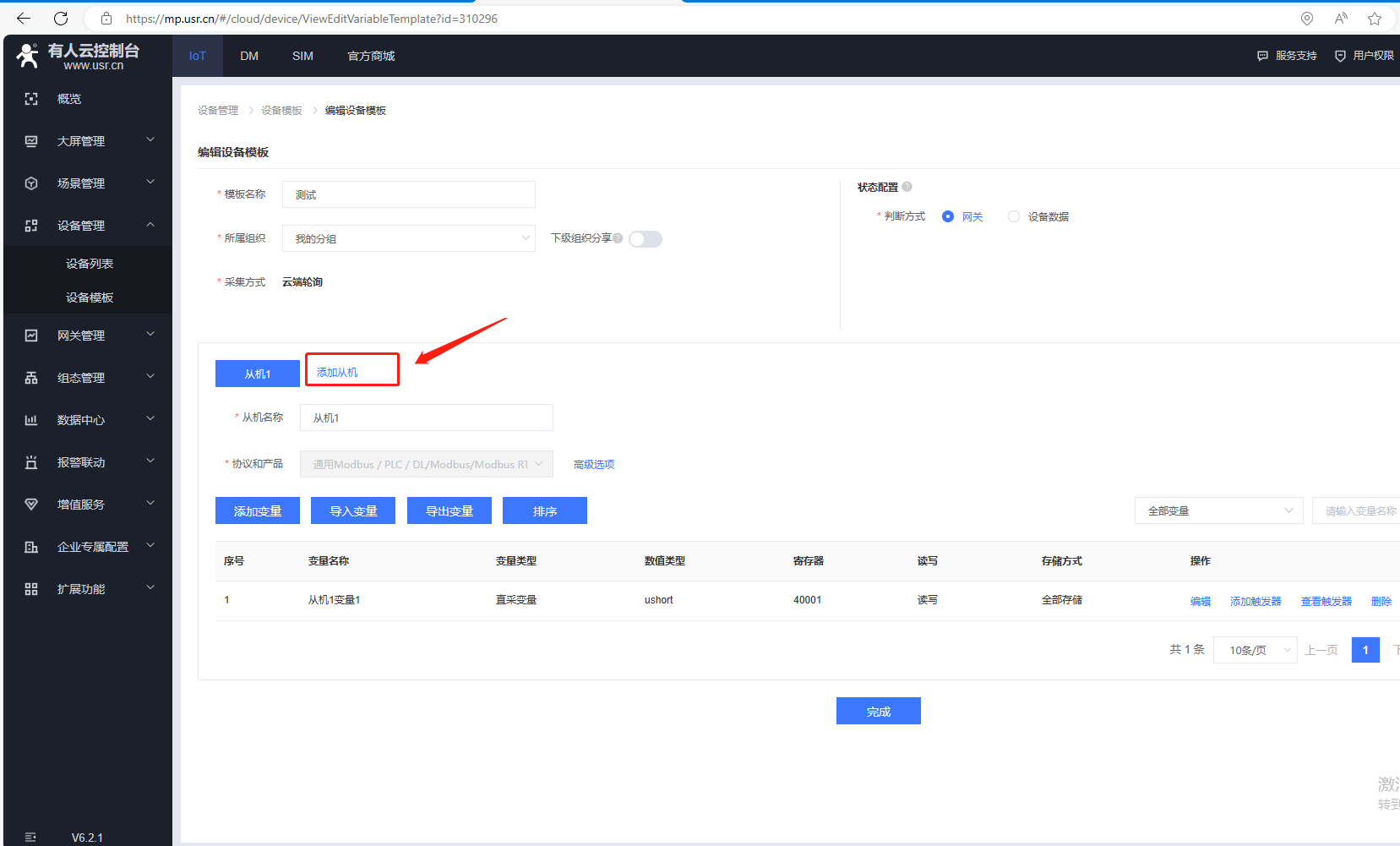The image size is (1400, 846).
Task: Click the 大屏管理 screen icon in the sidebar
Action: 31,141
